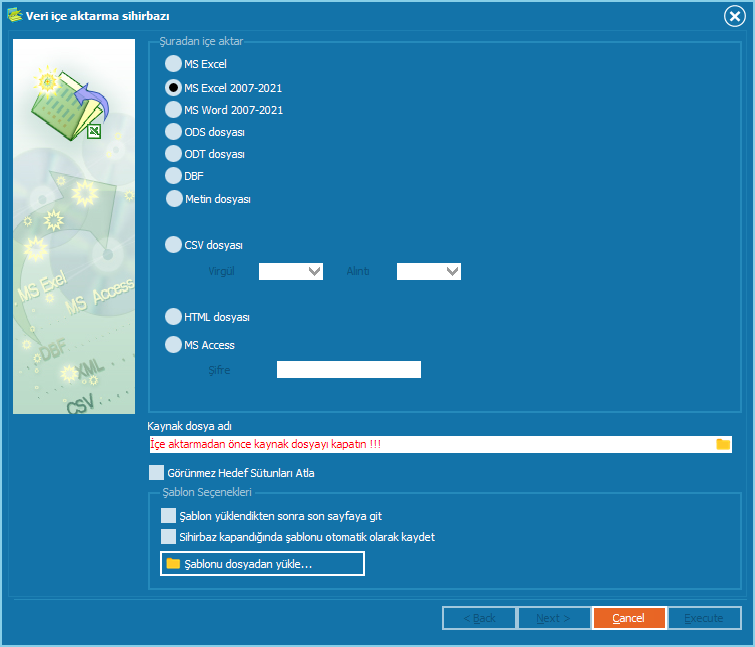Viewport: 755px width, 647px height.
Task: Close the wizard with the X icon
Action: (x=734, y=16)
